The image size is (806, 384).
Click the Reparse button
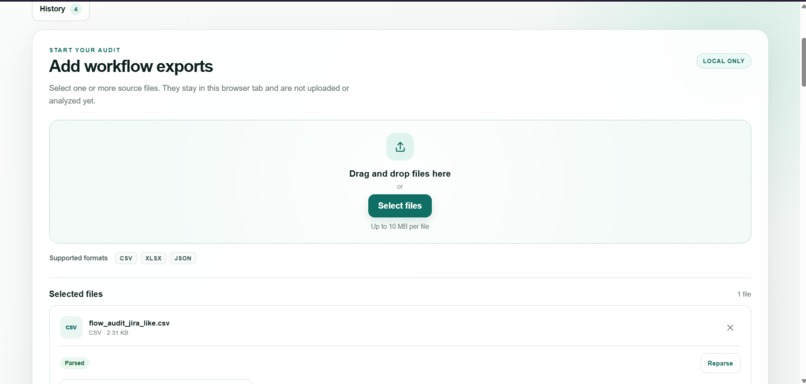click(x=720, y=363)
